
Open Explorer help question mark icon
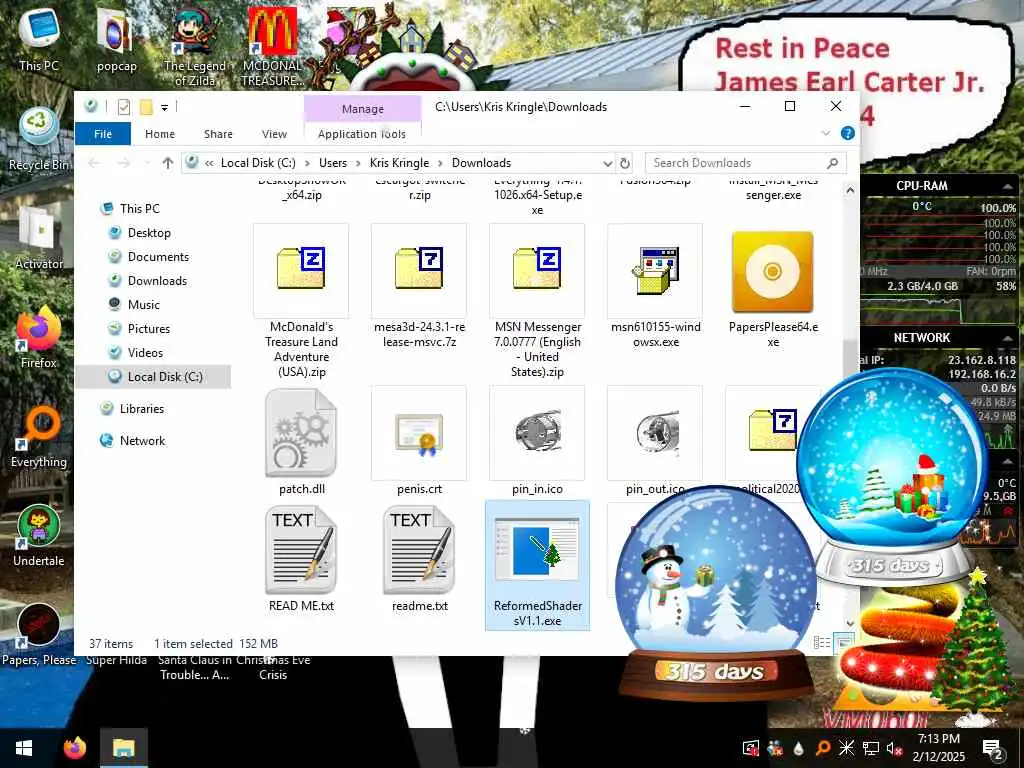coord(848,133)
